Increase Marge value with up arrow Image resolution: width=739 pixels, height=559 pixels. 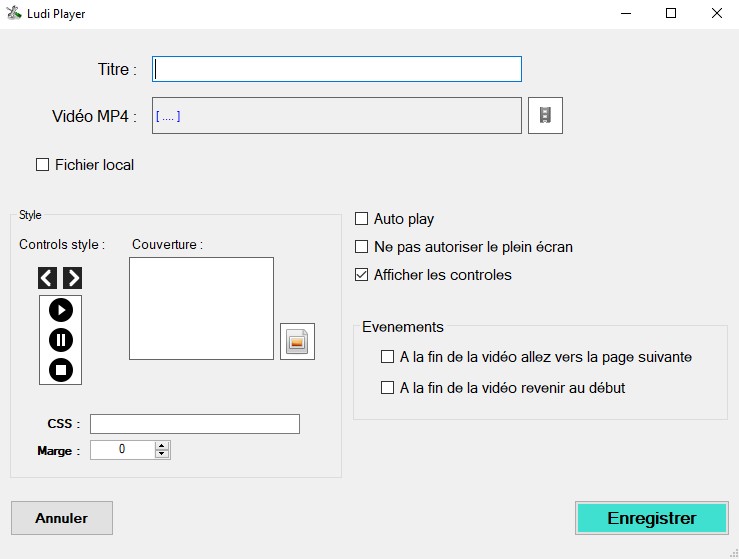[x=162, y=446]
